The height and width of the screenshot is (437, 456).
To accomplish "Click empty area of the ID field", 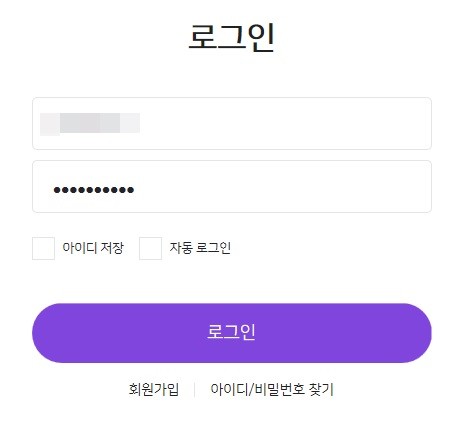I will pyautogui.click(x=283, y=123).
